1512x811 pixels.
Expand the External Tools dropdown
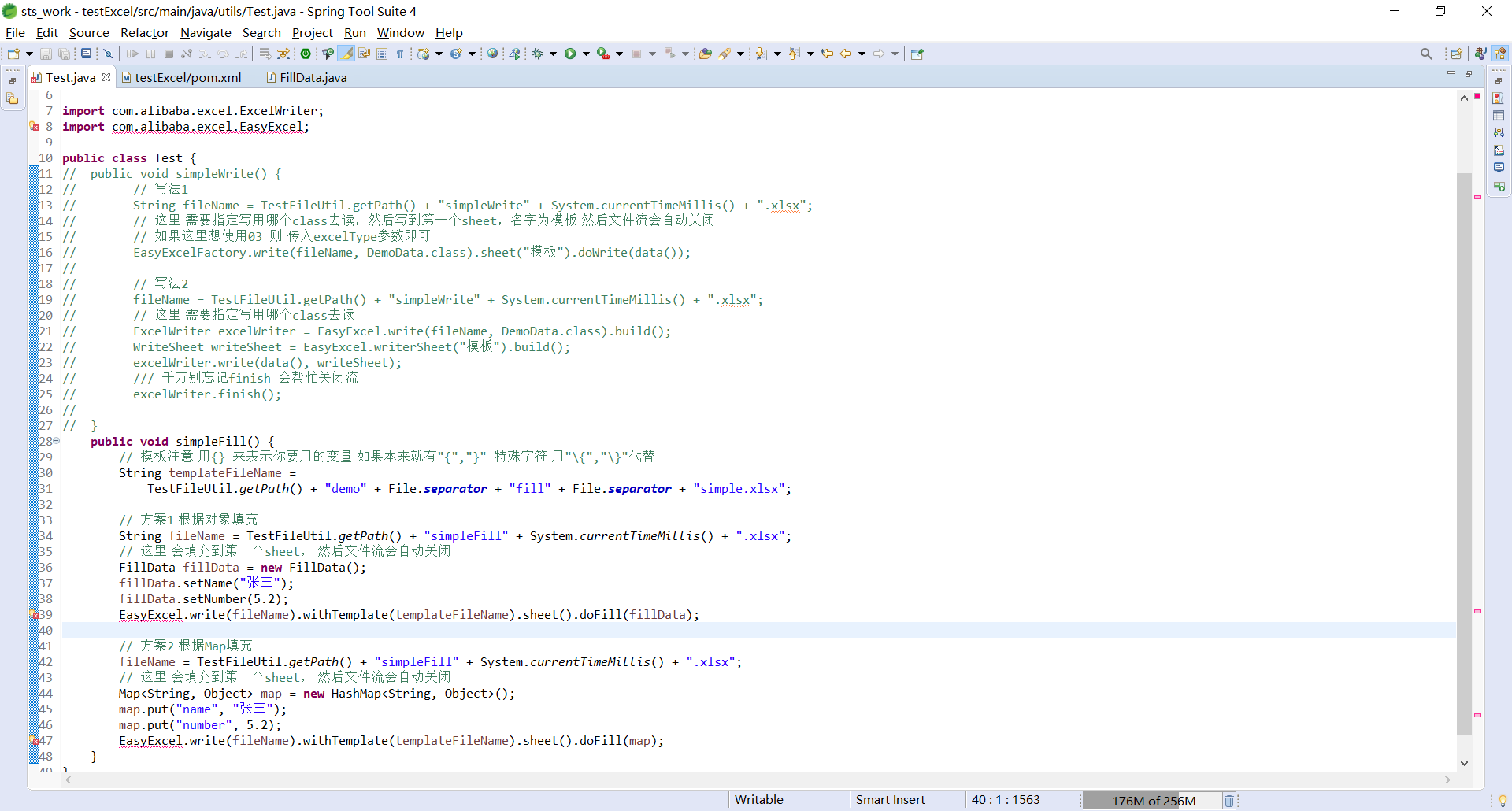tap(619, 54)
